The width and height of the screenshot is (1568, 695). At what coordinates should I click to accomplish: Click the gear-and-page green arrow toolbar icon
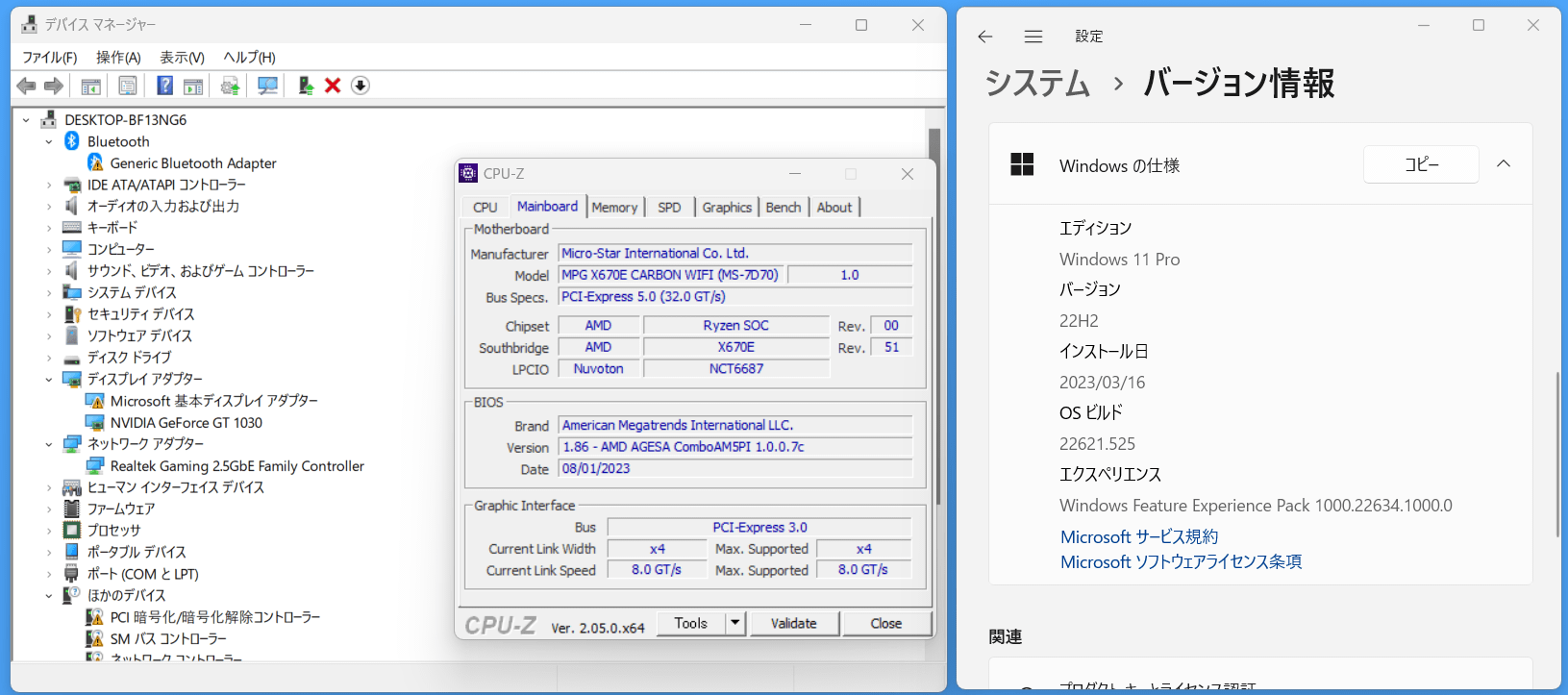(230, 86)
